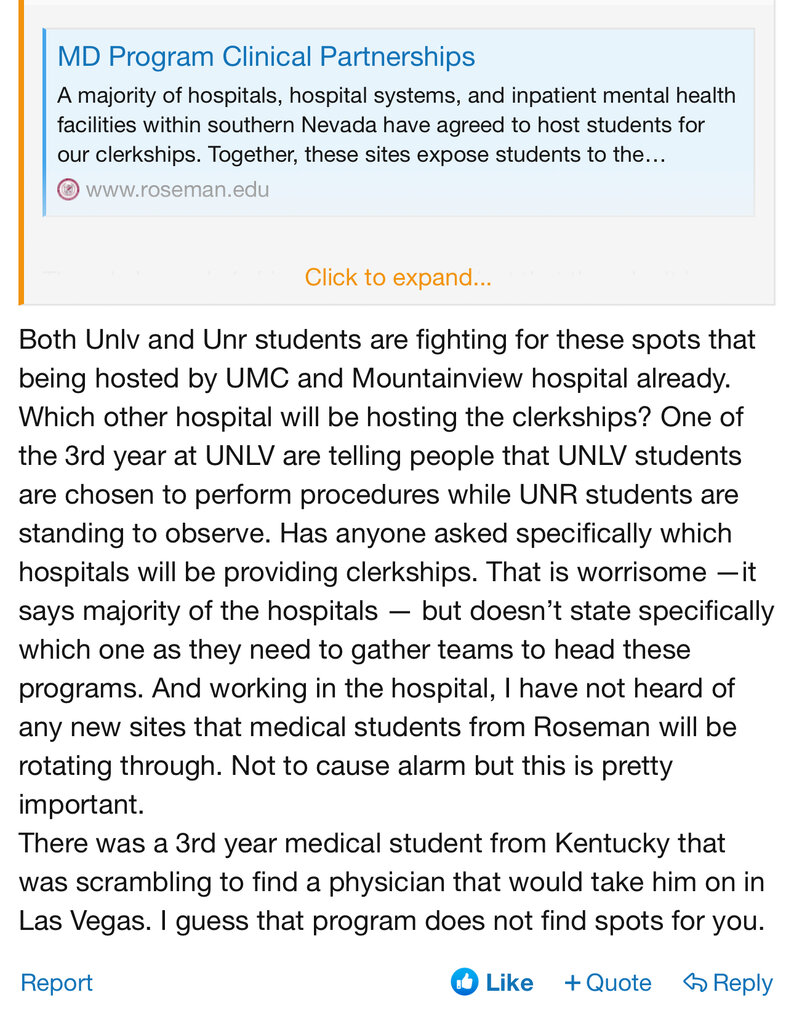Open MD Program Clinical Partnerships link
Image resolution: width=794 pixels, height=1024 pixels.
coord(266,57)
